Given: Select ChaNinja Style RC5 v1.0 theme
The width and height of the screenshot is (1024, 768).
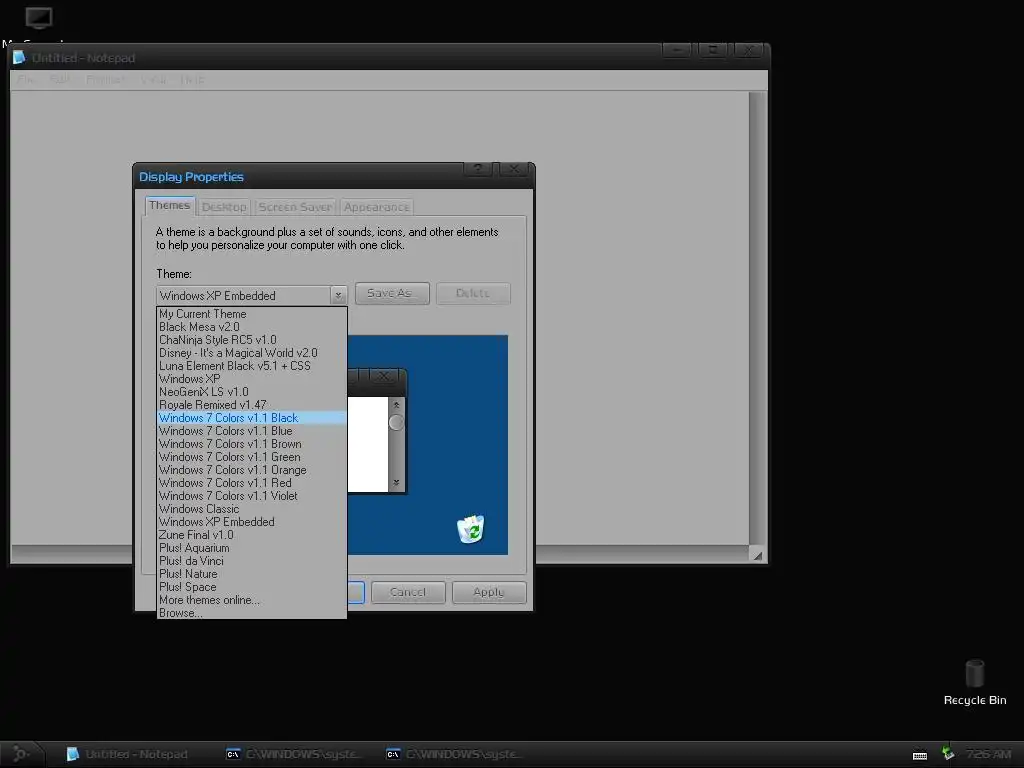Looking at the screenshot, I should pyautogui.click(x=251, y=340).
